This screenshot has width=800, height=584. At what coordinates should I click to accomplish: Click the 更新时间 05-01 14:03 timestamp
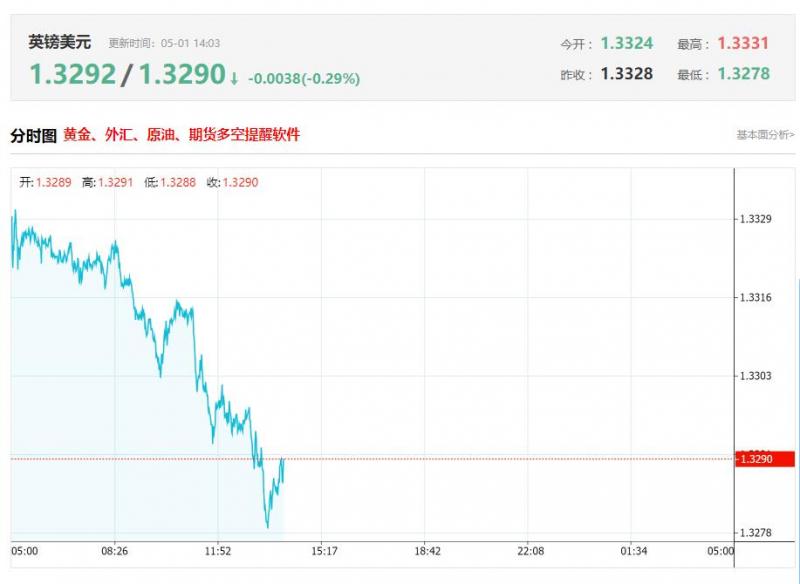coord(164,44)
